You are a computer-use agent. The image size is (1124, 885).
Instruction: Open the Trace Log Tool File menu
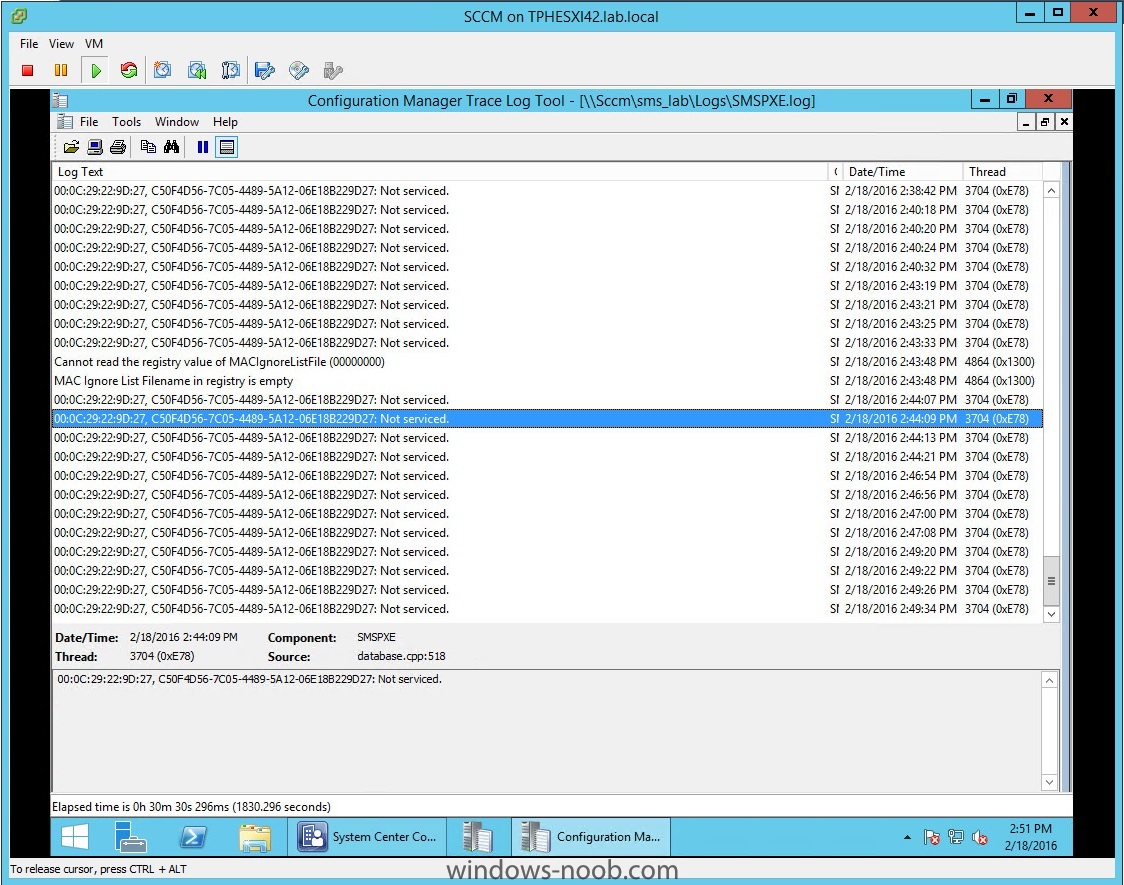coord(89,122)
